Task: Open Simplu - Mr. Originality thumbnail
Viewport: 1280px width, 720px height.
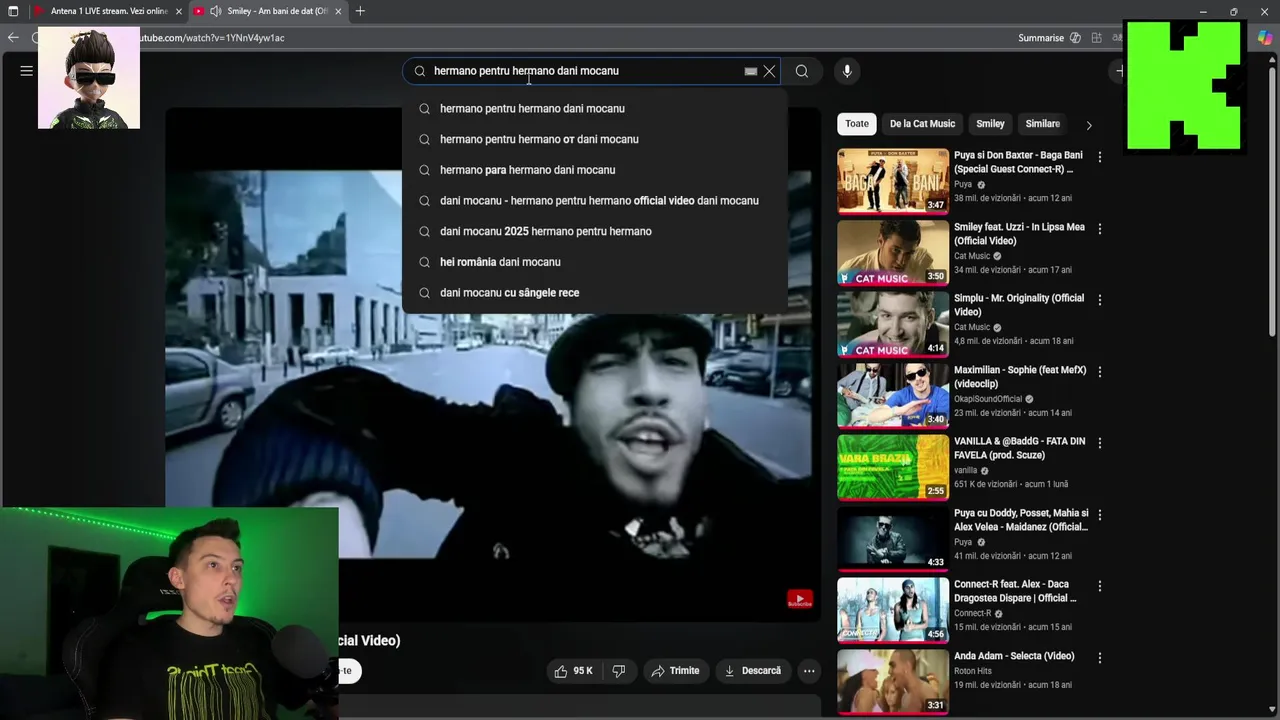Action: [x=893, y=324]
